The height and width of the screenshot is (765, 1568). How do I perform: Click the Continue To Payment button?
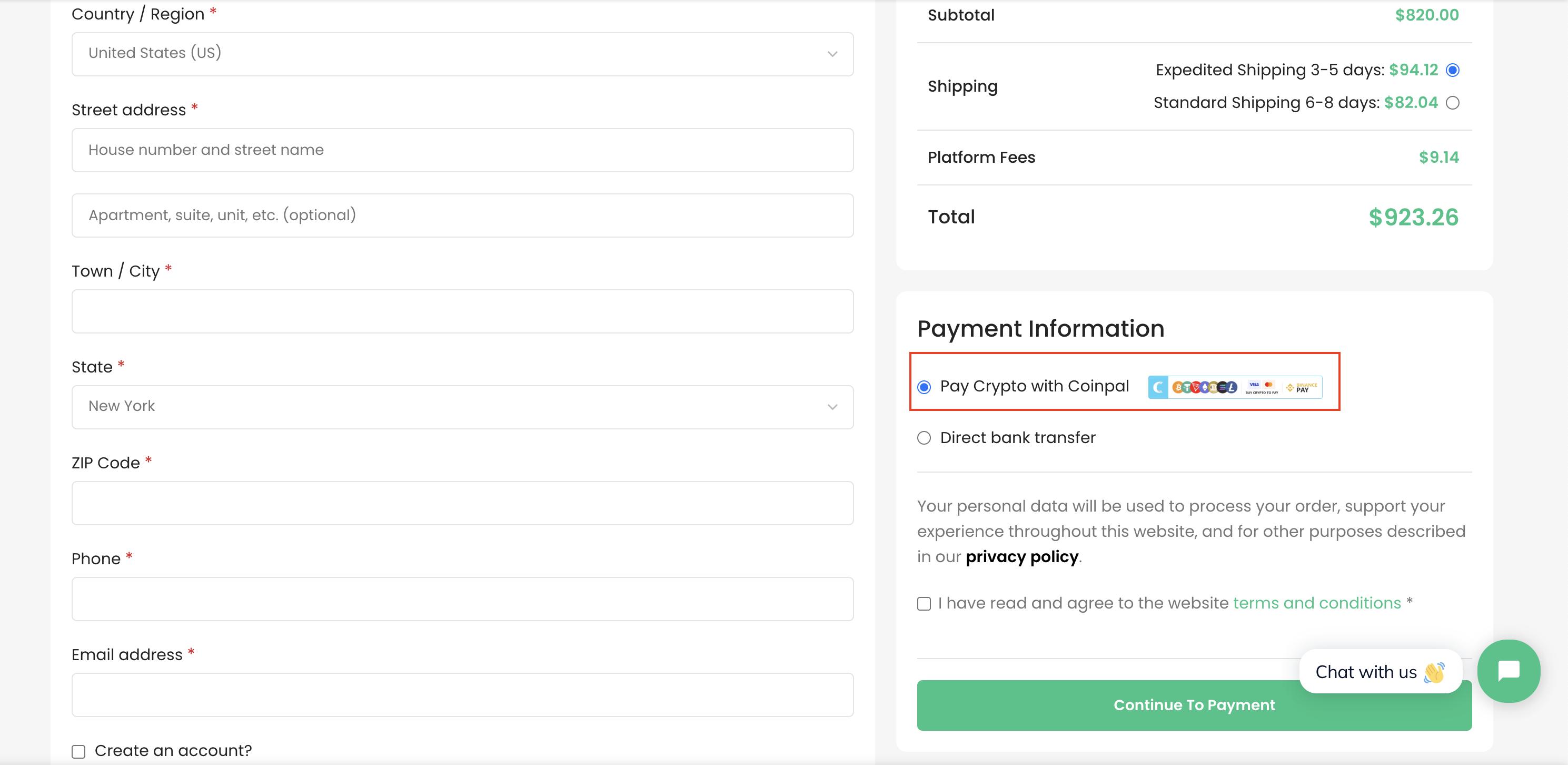point(1194,705)
